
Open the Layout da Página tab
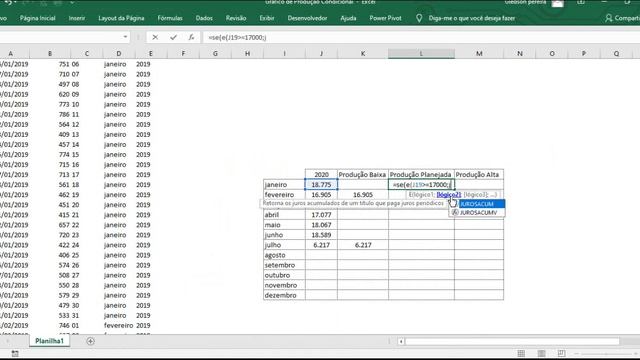(x=121, y=18)
